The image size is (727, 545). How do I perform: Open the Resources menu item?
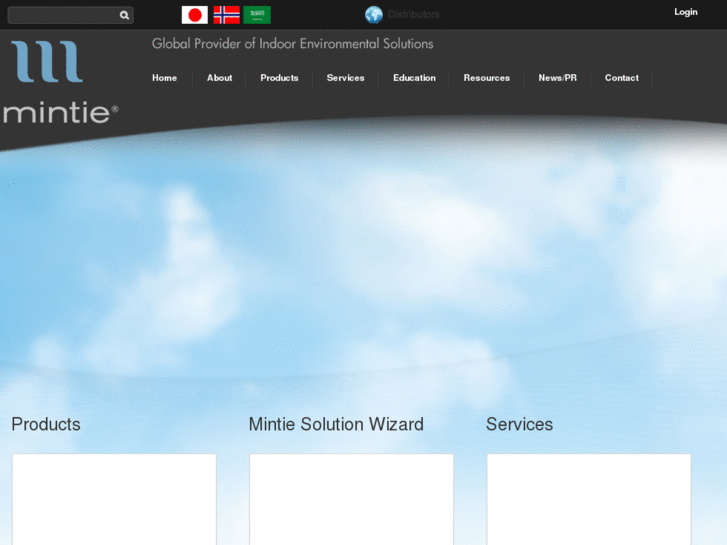pyautogui.click(x=487, y=78)
